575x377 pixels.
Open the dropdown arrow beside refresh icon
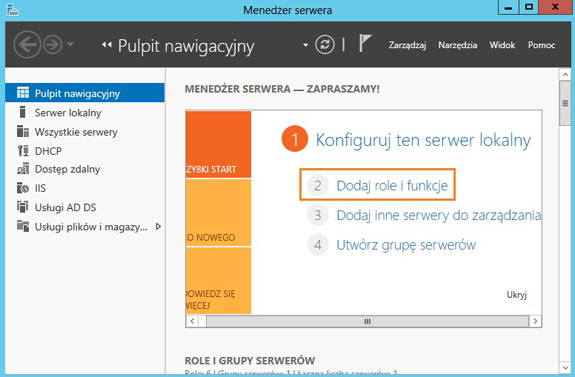point(305,45)
